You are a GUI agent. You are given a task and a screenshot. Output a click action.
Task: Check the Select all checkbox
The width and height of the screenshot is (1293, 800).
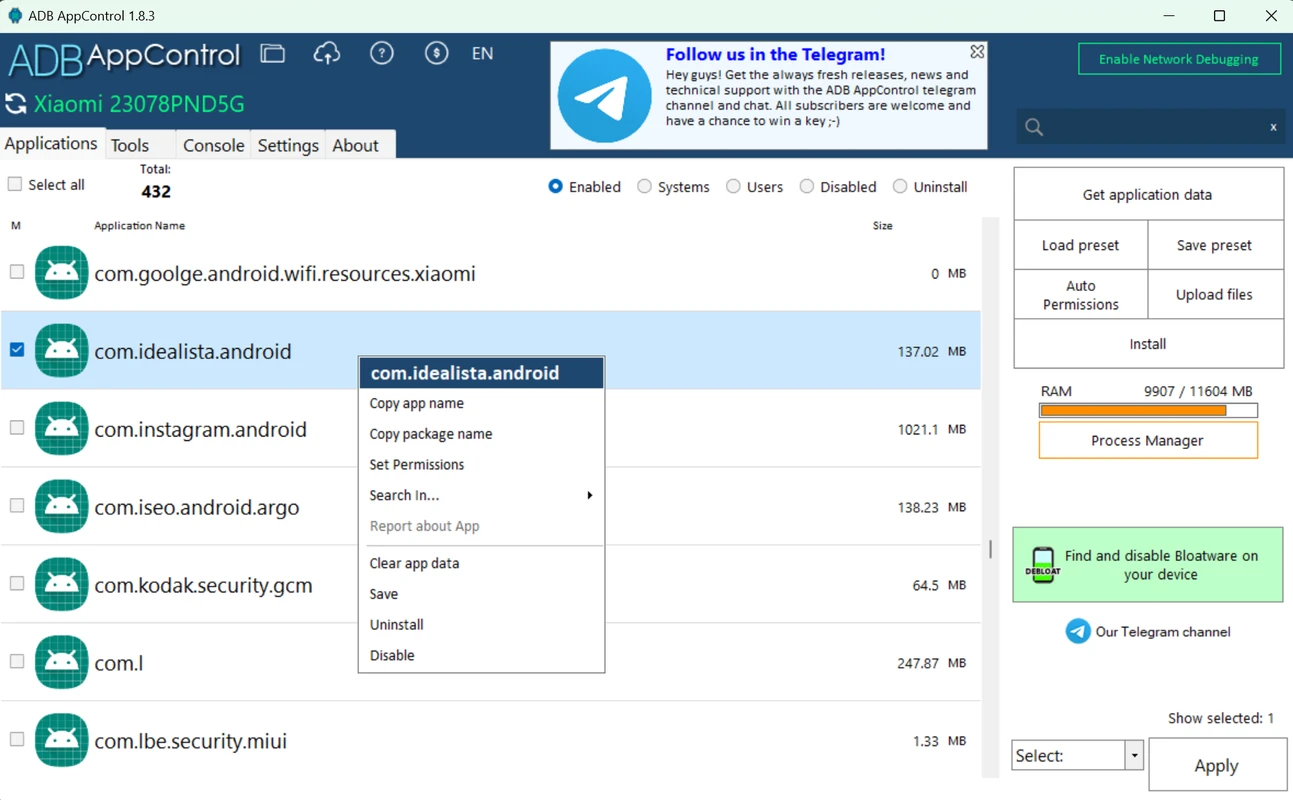tap(15, 184)
